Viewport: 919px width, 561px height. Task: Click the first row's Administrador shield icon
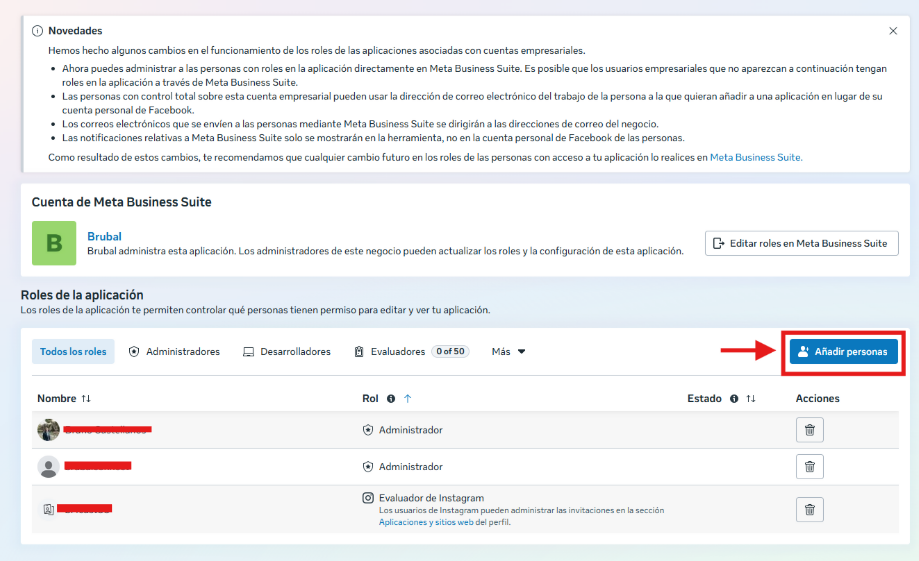point(367,430)
